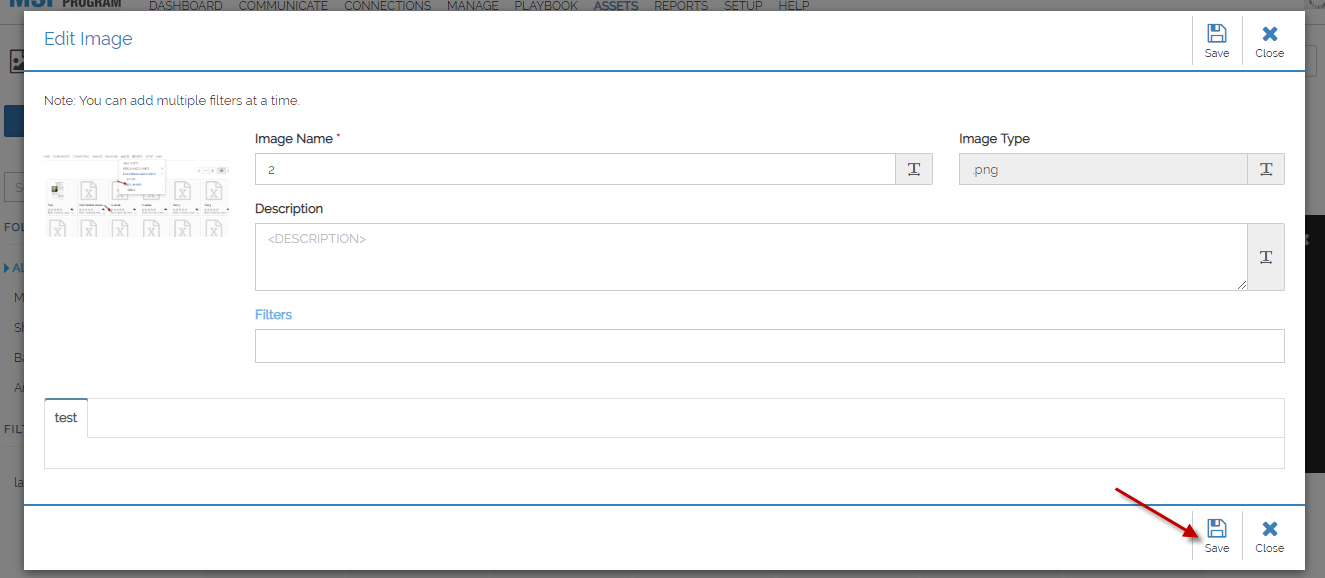
Task: Open the ASSETS menu
Action: tap(616, 6)
